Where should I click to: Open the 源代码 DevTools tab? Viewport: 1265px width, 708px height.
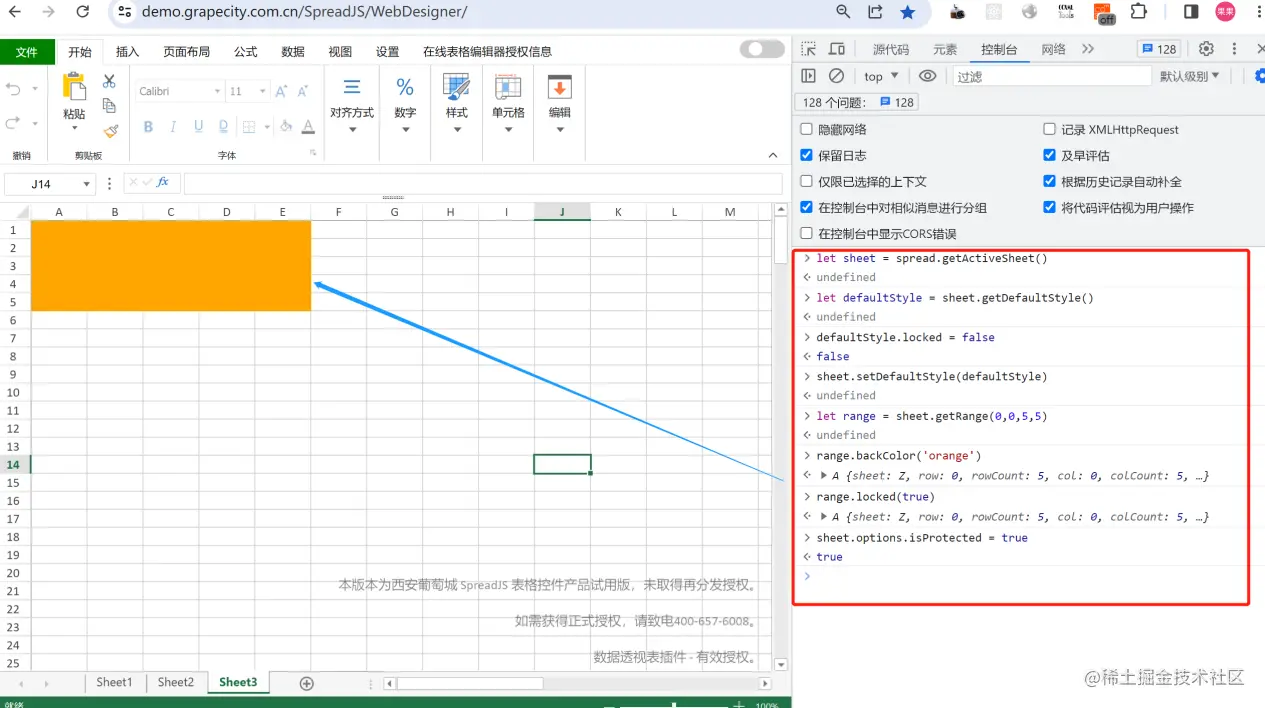[891, 49]
